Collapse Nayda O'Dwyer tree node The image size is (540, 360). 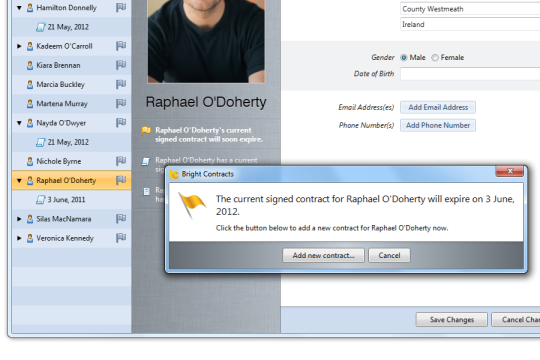pyautogui.click(x=19, y=123)
